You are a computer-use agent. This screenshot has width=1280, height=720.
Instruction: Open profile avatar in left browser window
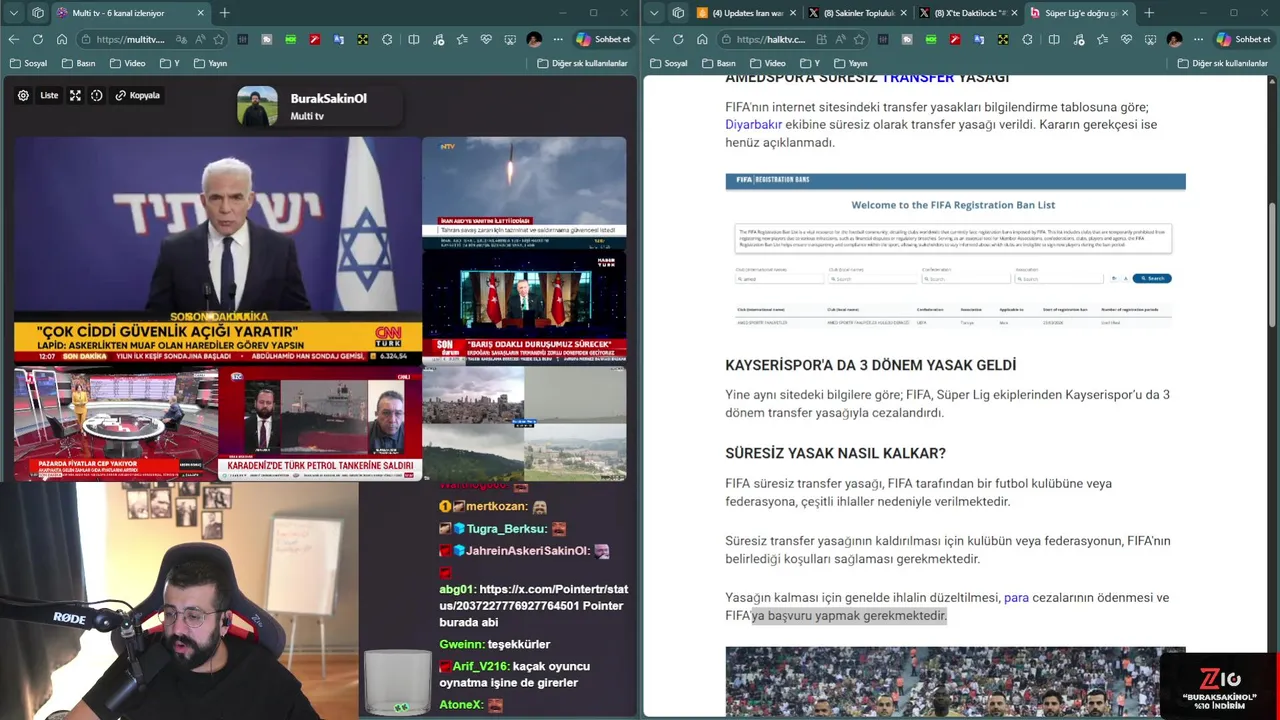pyautogui.click(x=534, y=39)
